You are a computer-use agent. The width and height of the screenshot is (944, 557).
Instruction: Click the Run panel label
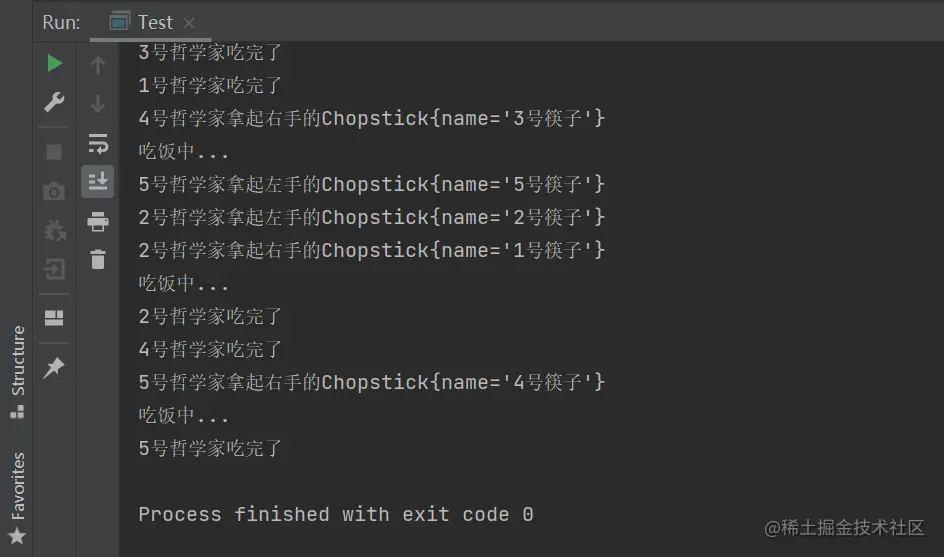(x=62, y=22)
